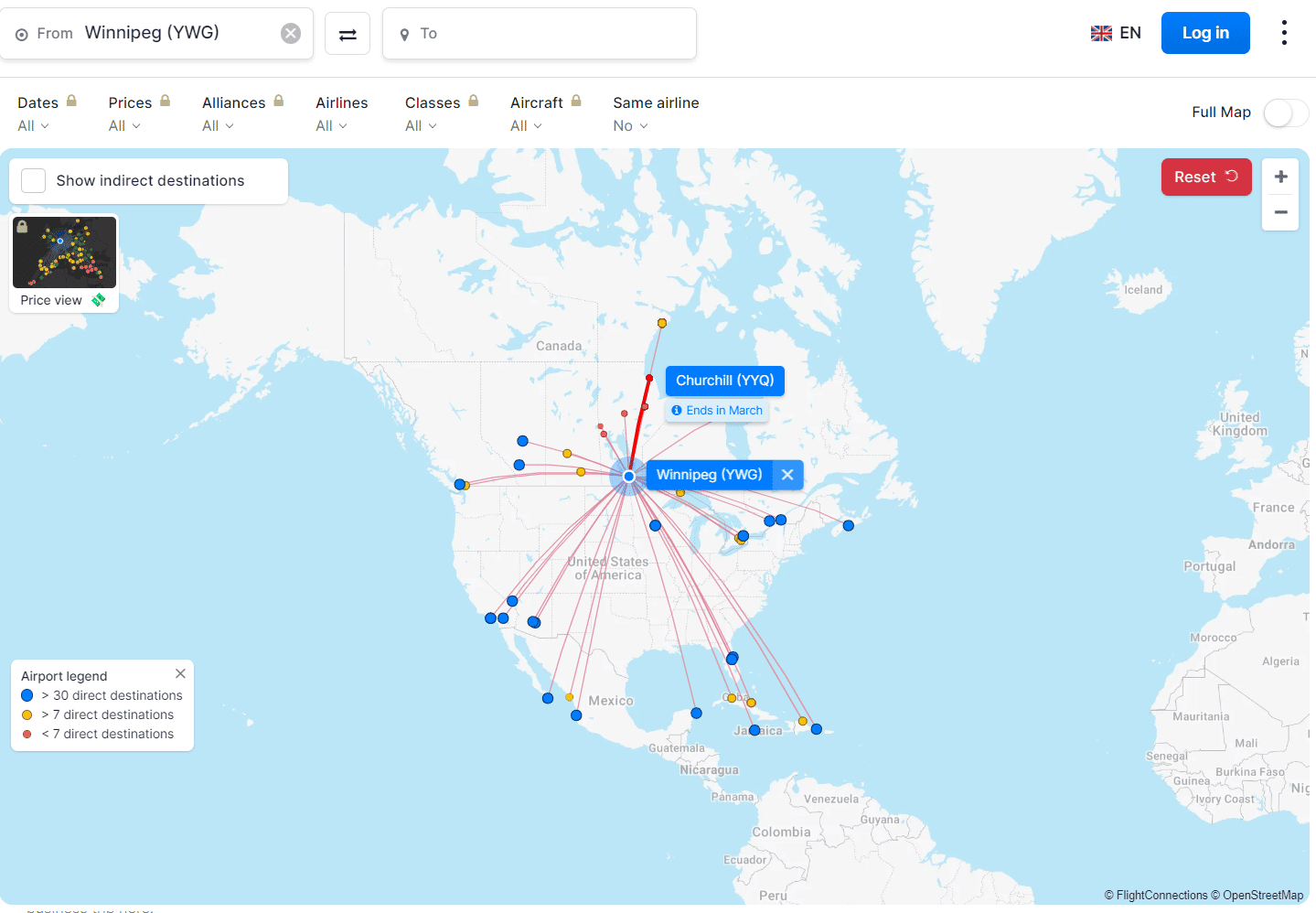The image size is (1316, 913).
Task: Click the From location target icon
Action: point(22,35)
